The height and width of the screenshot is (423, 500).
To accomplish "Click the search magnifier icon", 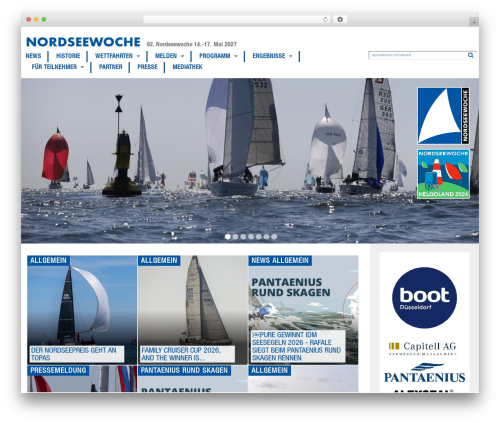I will 470,55.
